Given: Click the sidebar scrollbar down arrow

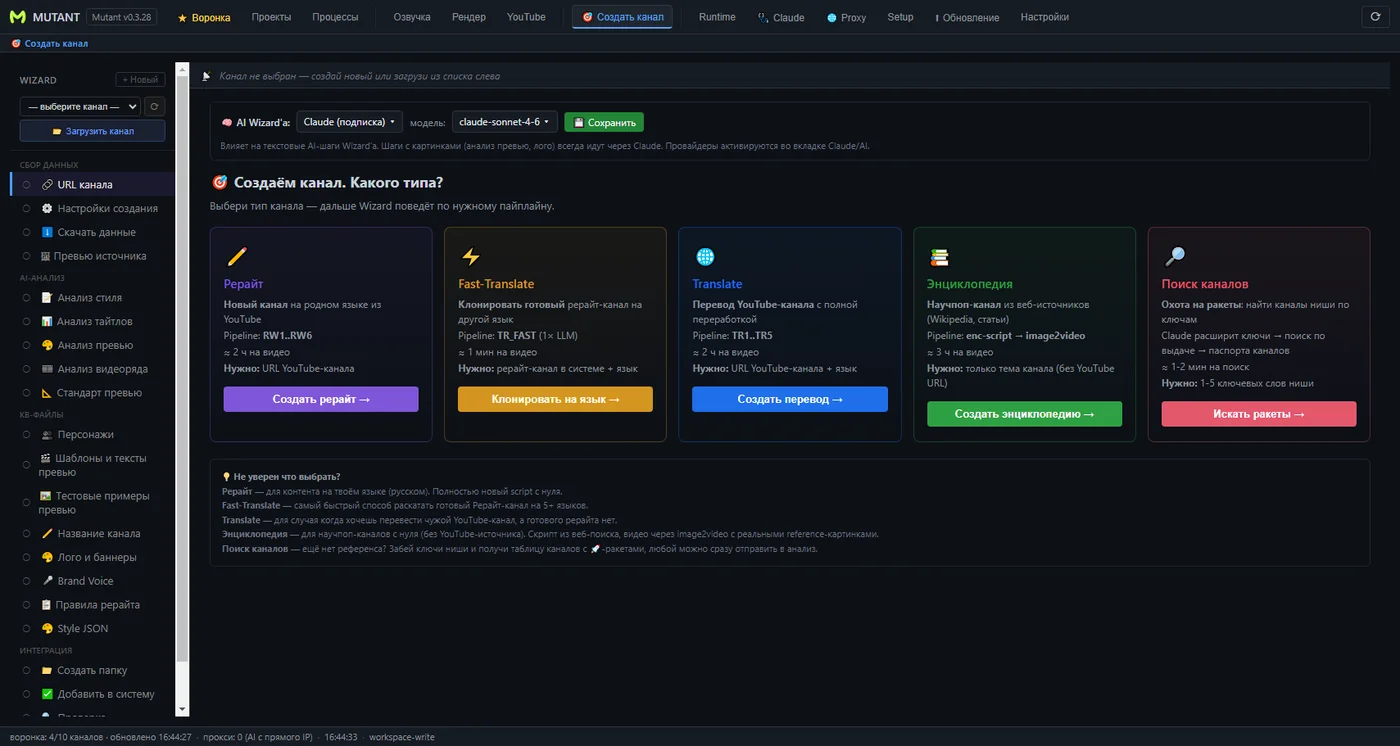Looking at the screenshot, I should point(182,709).
